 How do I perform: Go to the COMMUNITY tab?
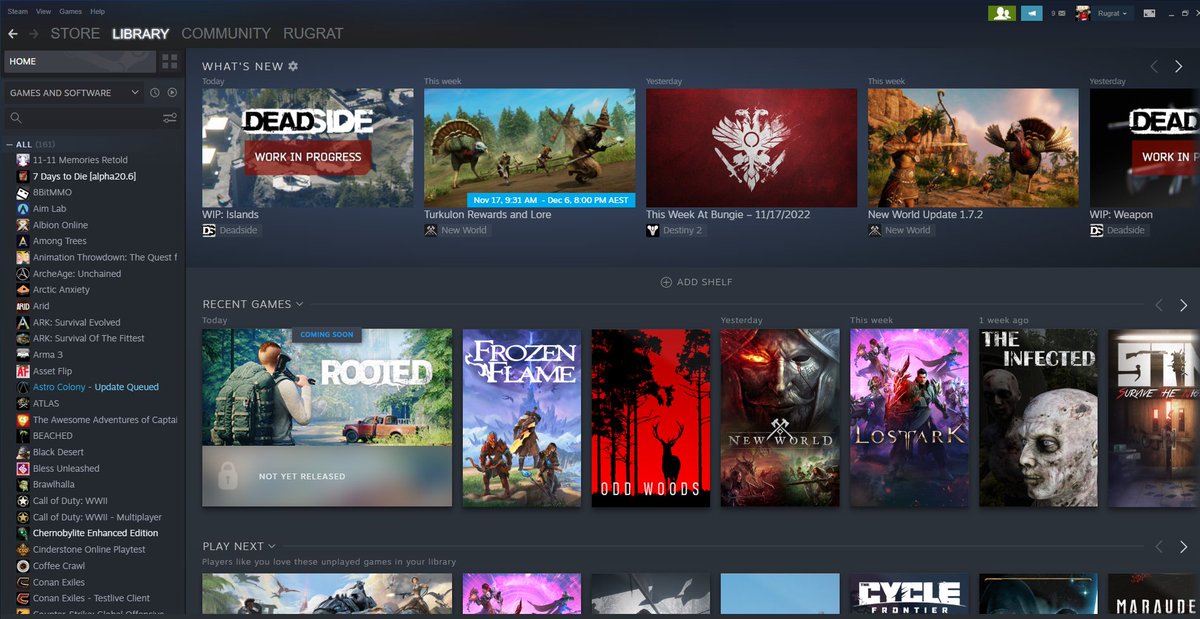click(x=226, y=34)
